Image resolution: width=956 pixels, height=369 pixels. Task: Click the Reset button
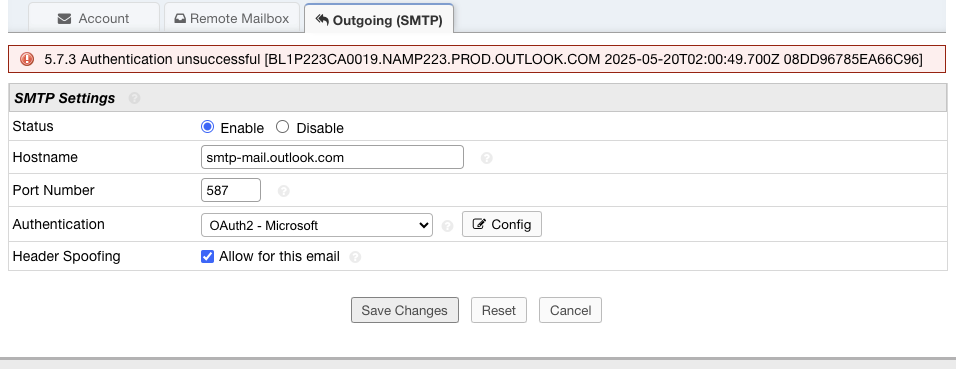(x=499, y=310)
